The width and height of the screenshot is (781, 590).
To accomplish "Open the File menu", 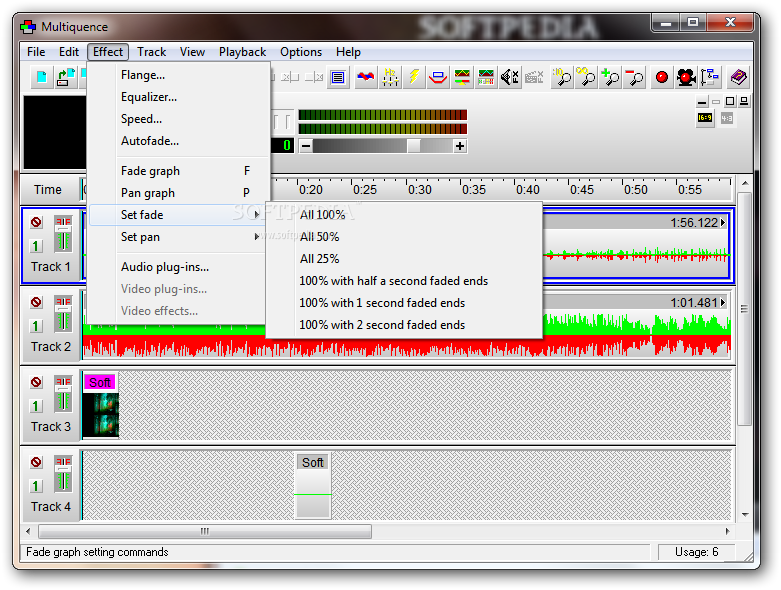I will (x=36, y=52).
